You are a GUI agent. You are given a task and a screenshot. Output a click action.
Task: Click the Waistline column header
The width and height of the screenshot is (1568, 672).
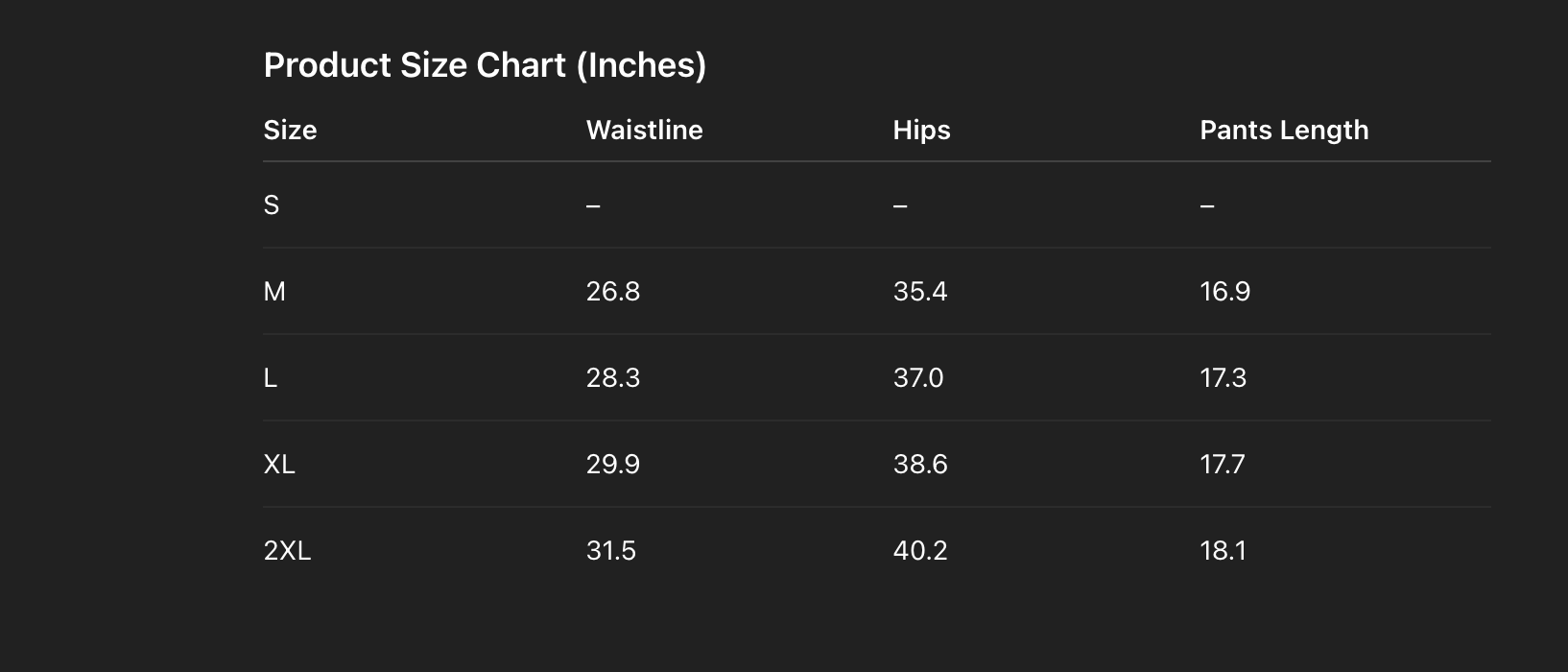coord(644,131)
